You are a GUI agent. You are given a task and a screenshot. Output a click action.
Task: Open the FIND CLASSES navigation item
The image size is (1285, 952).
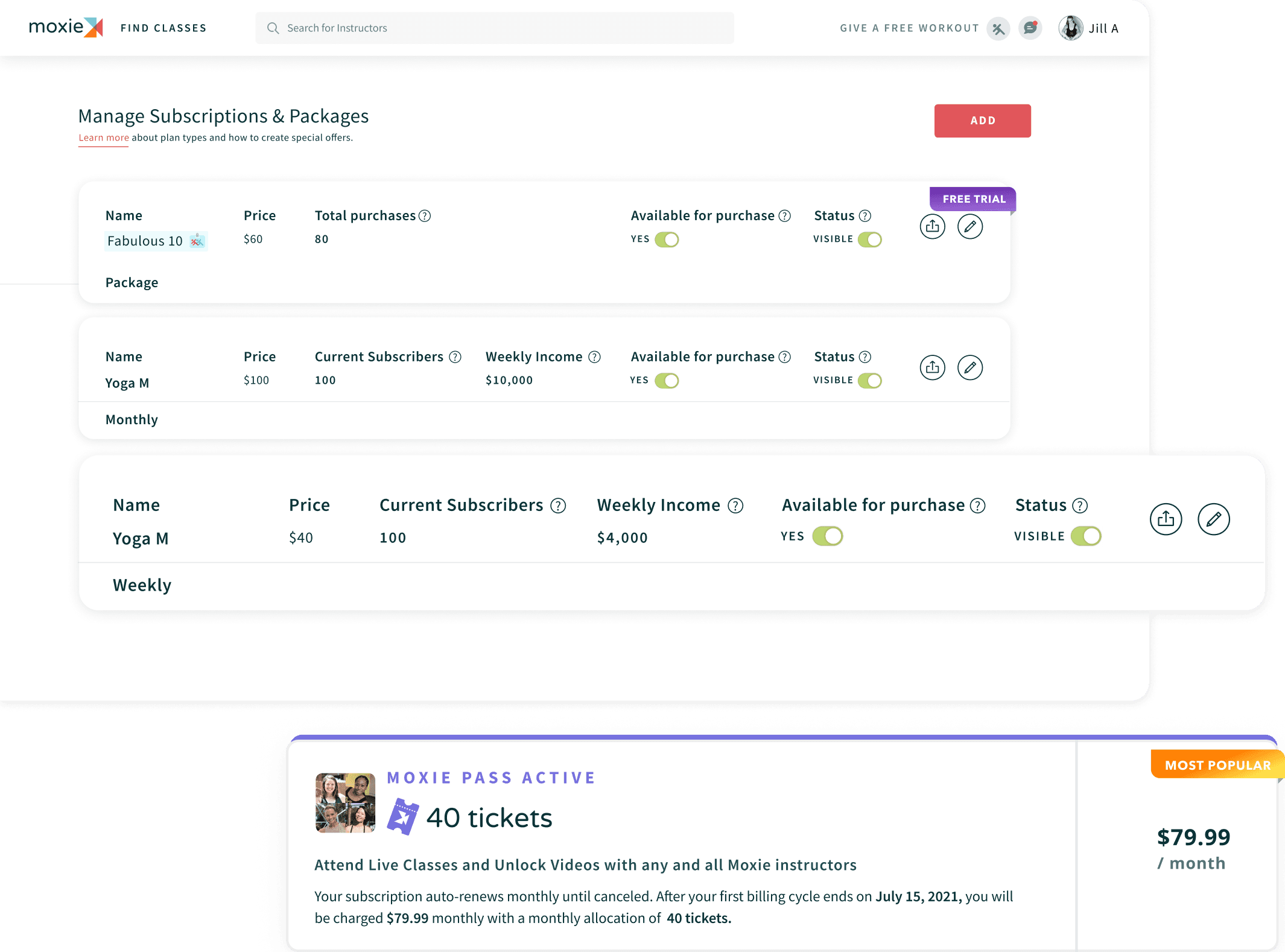[x=163, y=28]
